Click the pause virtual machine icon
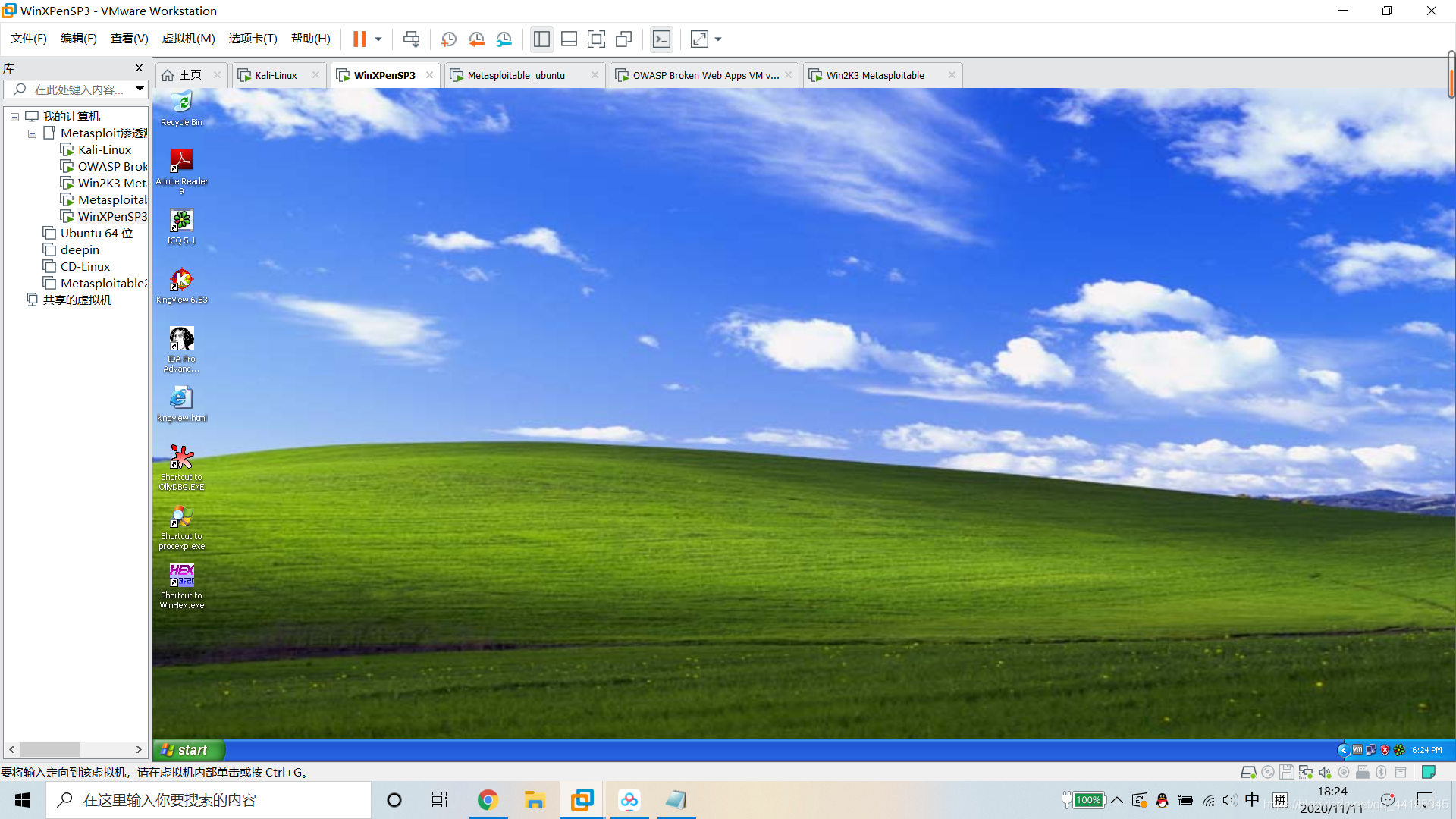This screenshot has height=819, width=1456. click(x=359, y=39)
